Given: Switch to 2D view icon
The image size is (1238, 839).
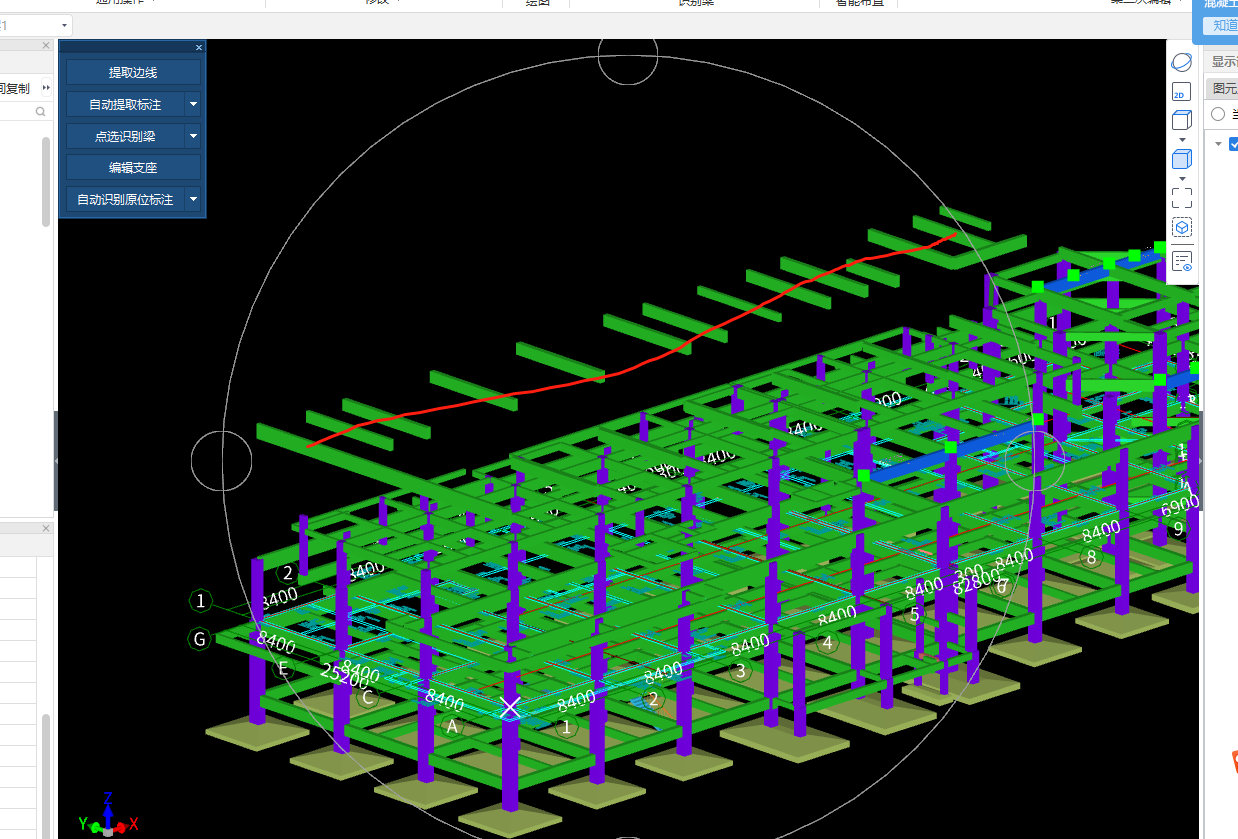Looking at the screenshot, I should click(1181, 92).
